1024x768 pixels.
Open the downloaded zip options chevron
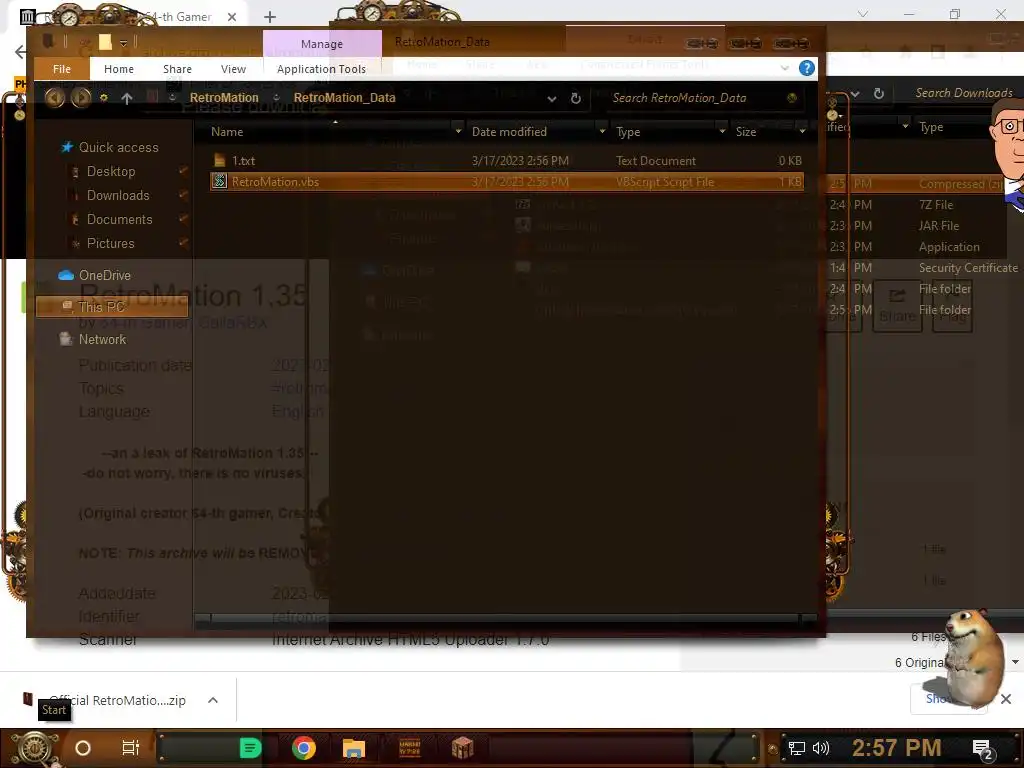213,700
